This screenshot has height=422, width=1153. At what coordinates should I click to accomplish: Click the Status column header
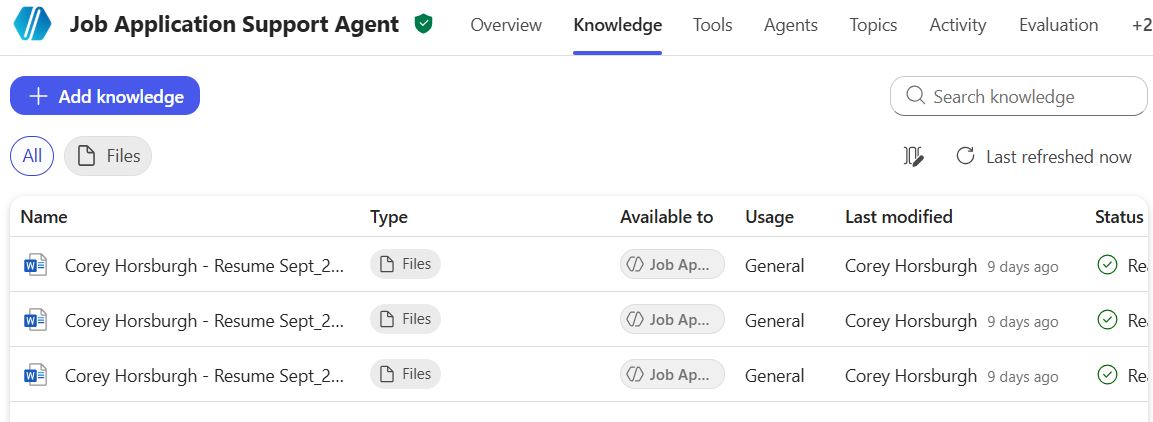coord(1119,217)
